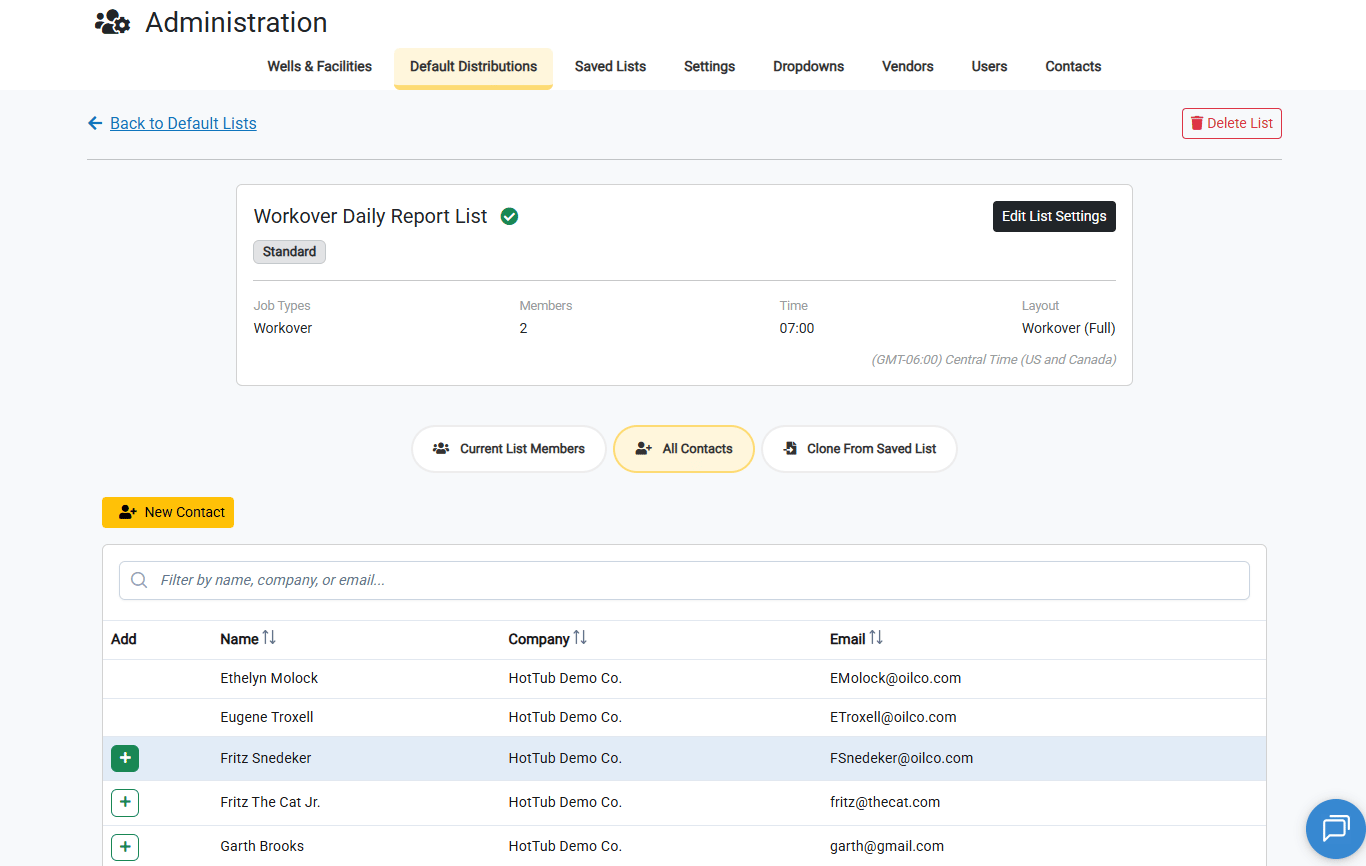Click the Central Time timezone note

tap(994, 360)
